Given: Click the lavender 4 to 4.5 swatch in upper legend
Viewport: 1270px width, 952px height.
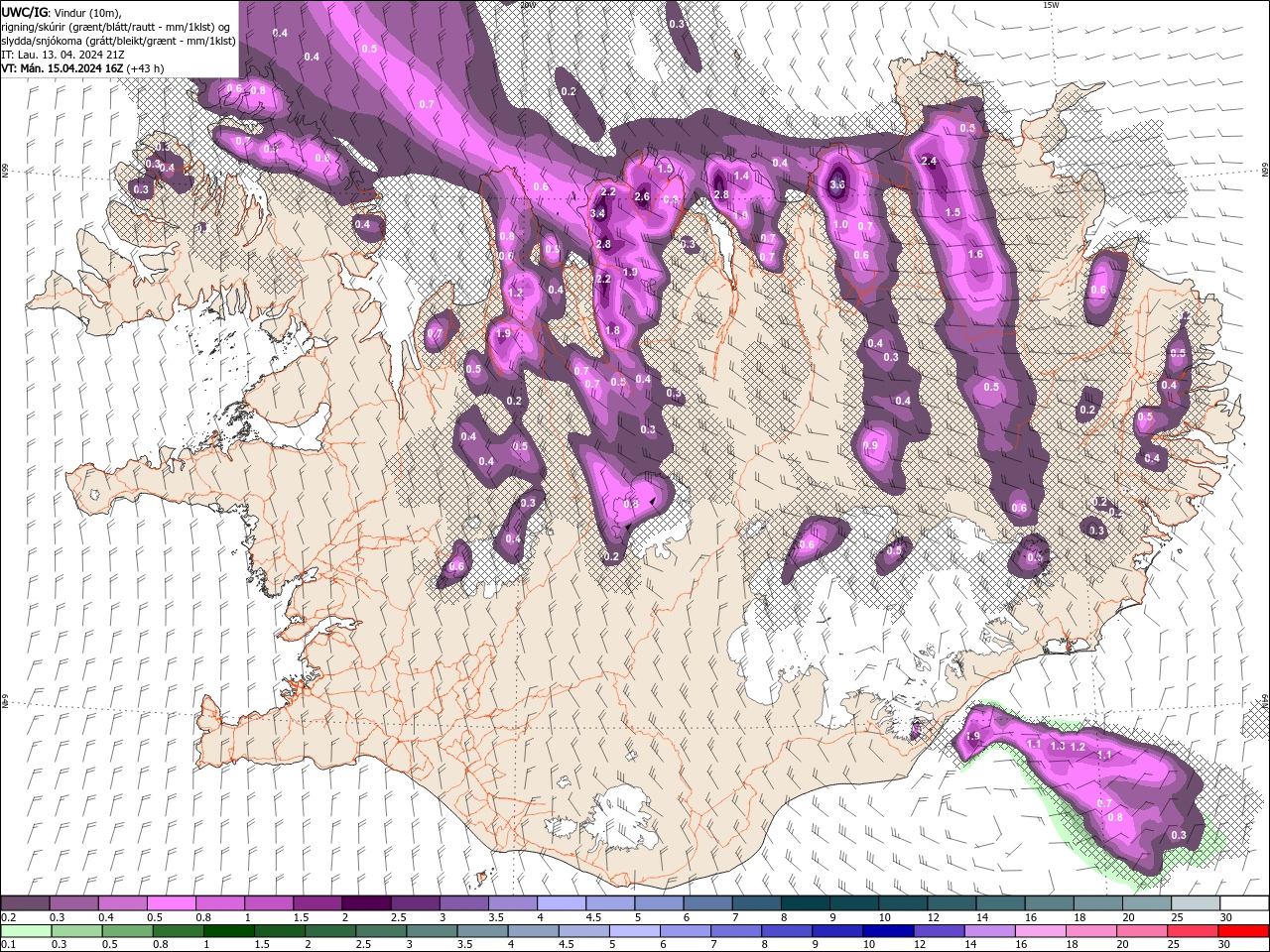Looking at the screenshot, I should tap(561, 903).
